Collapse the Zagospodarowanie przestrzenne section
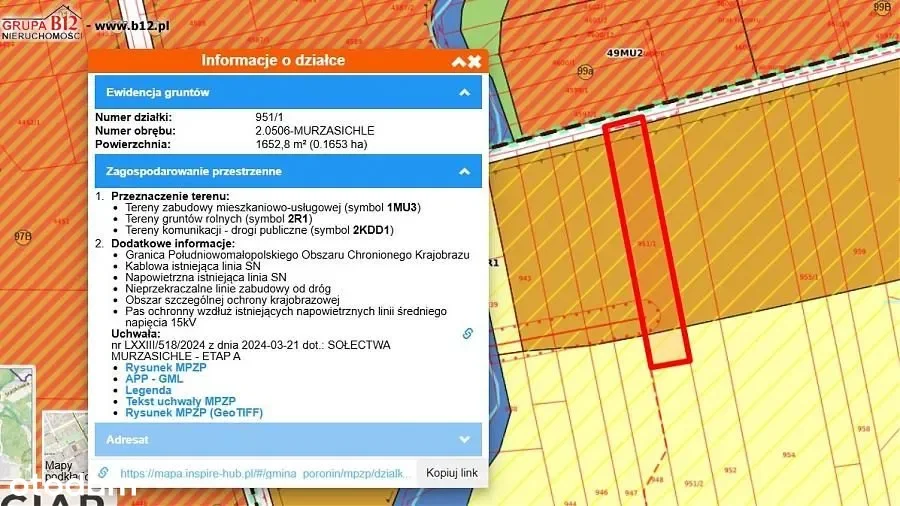The image size is (900, 506). (x=464, y=171)
